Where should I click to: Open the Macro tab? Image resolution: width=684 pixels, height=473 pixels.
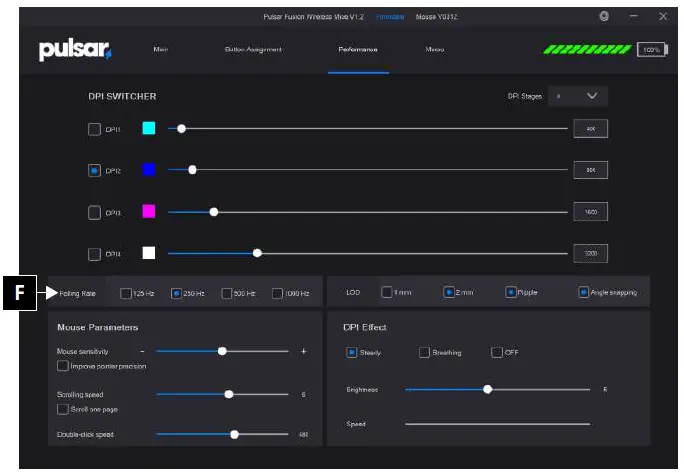click(x=434, y=49)
